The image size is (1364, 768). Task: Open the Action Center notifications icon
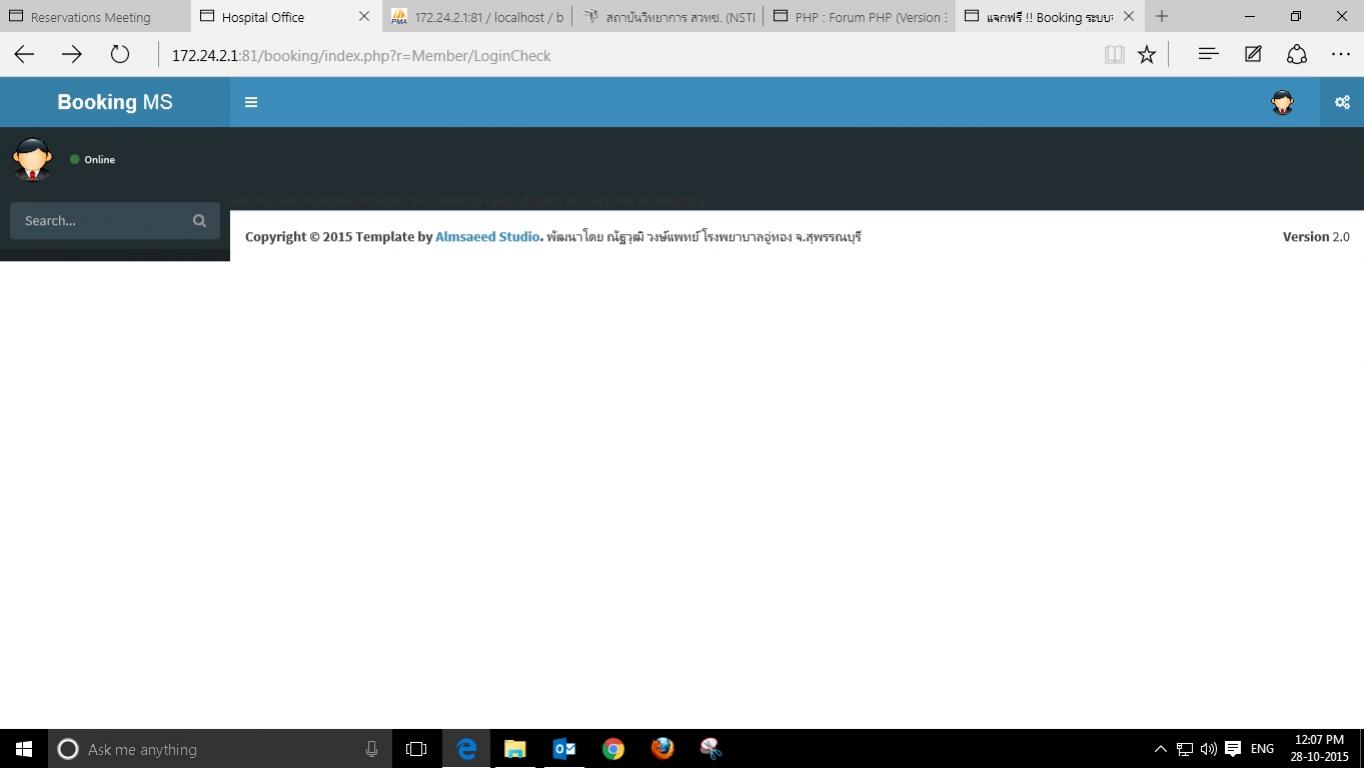point(1233,749)
